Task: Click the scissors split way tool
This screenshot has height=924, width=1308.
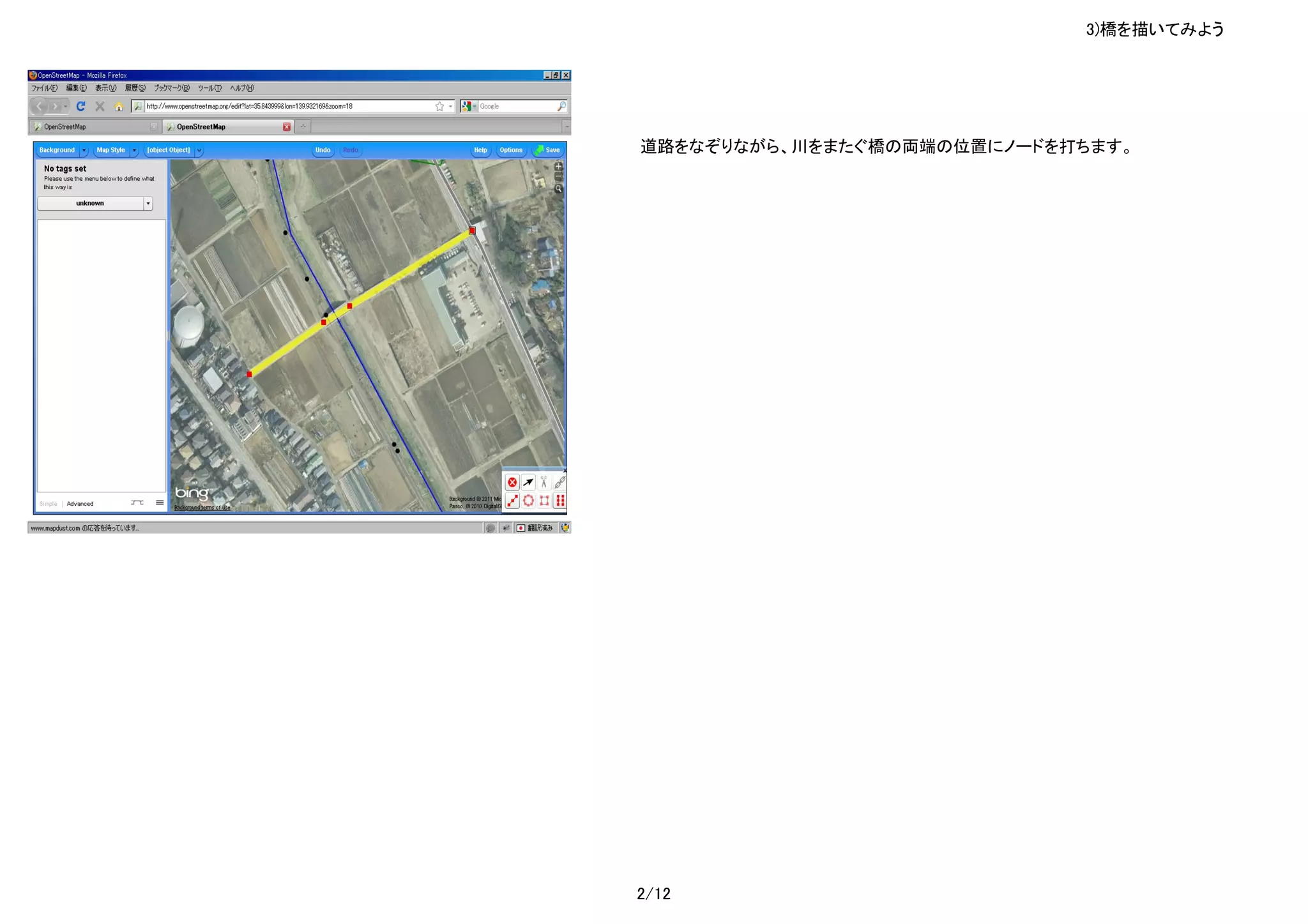Action: coord(544,483)
